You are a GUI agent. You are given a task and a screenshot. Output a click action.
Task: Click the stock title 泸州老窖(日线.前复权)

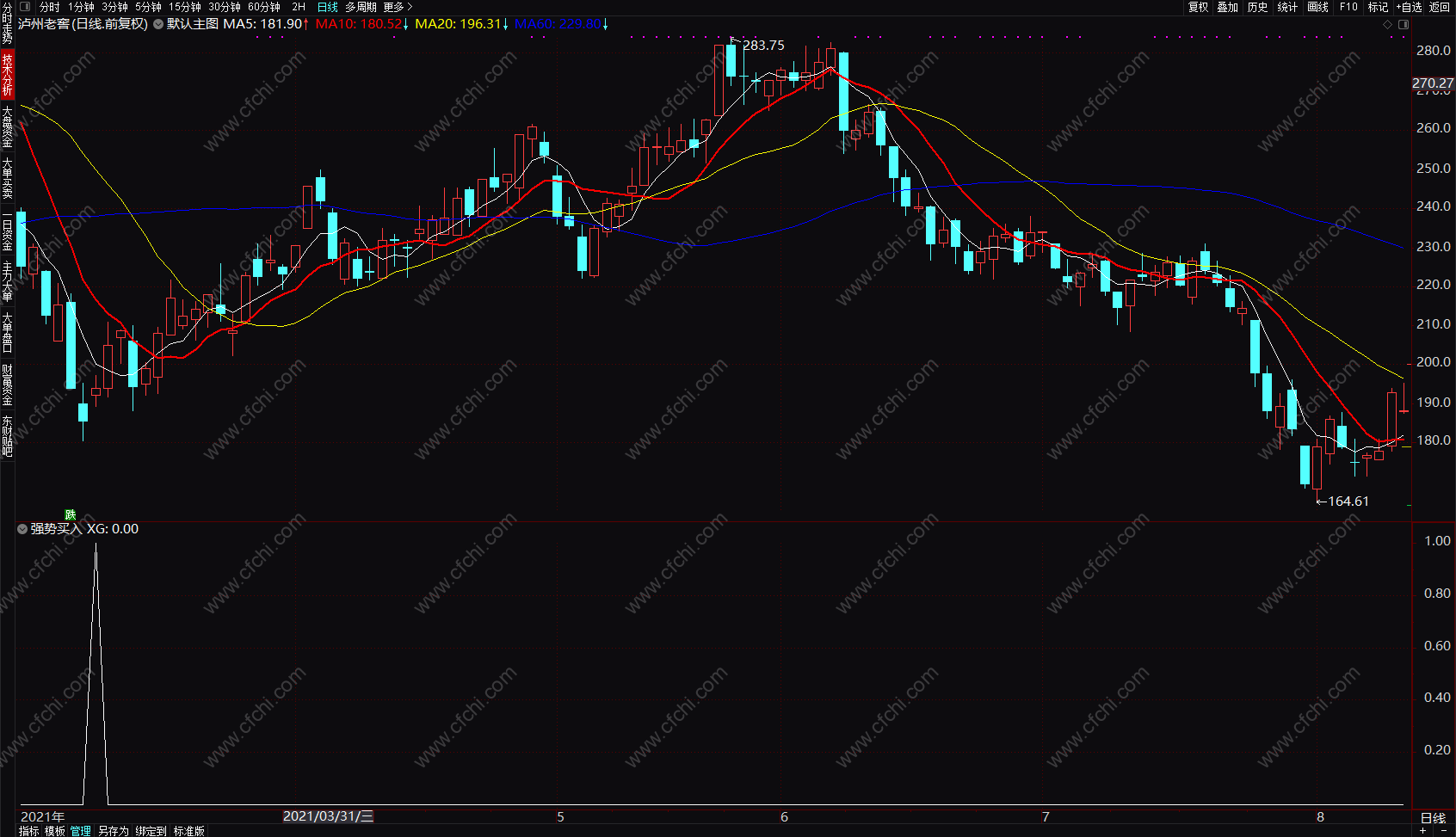pos(83,24)
